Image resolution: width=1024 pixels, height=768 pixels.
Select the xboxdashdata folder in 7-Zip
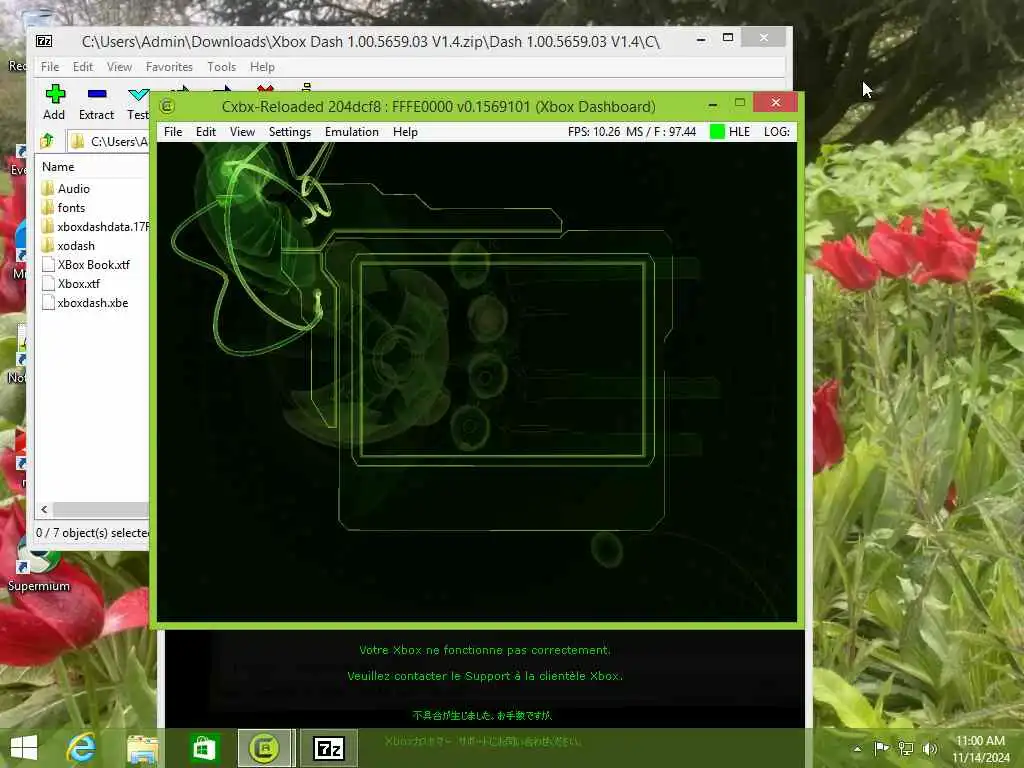tap(95, 227)
